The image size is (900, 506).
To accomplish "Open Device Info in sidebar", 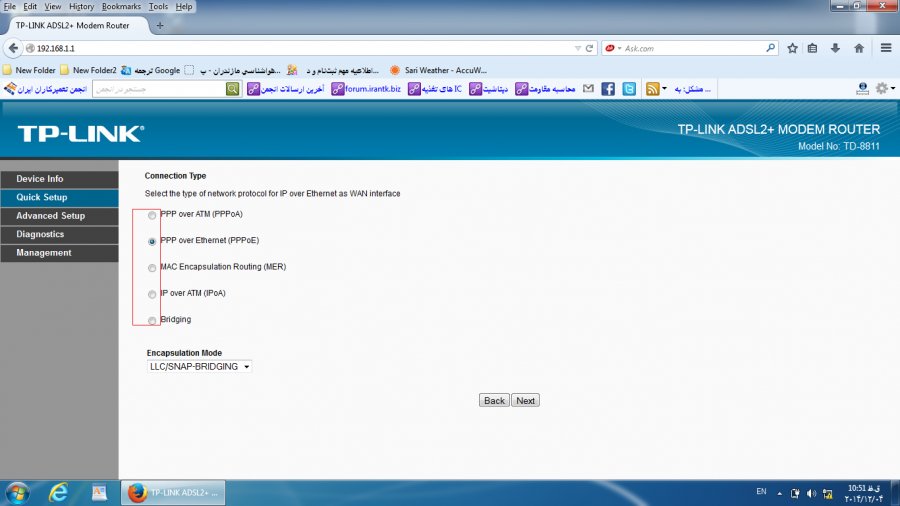I will point(59,179).
